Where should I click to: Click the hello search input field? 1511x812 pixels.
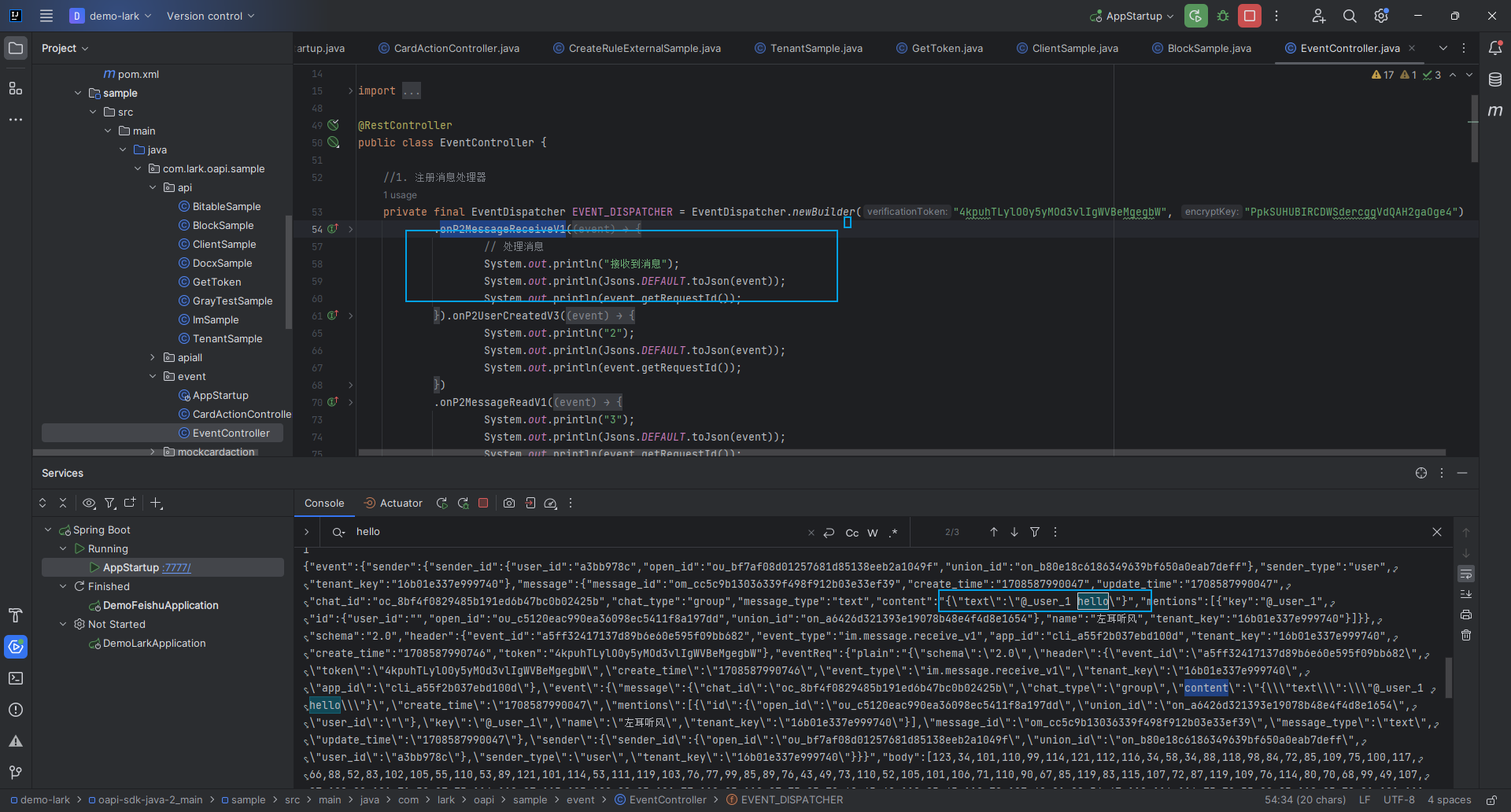[x=578, y=532]
